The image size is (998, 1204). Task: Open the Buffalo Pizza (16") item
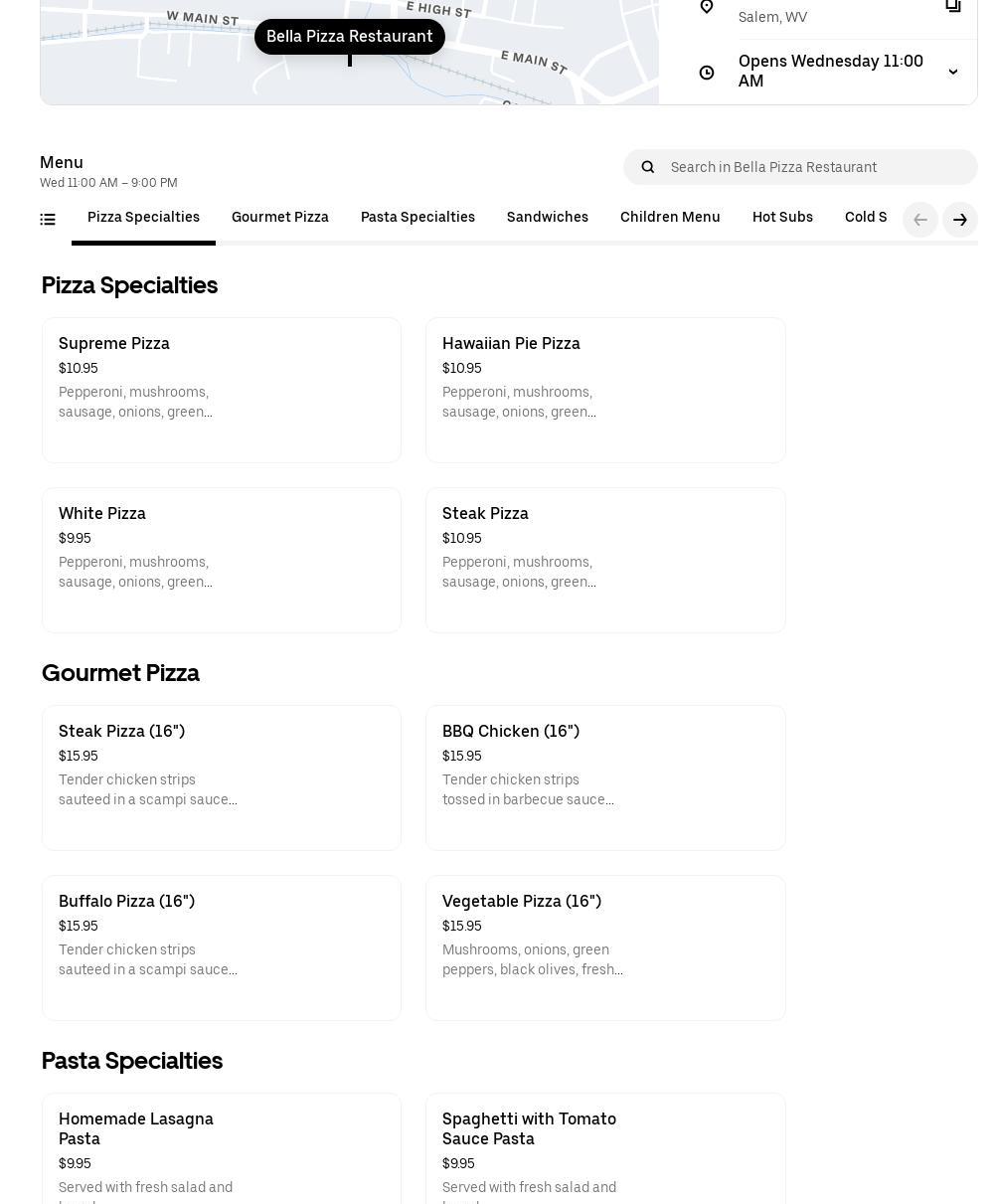tap(222, 948)
